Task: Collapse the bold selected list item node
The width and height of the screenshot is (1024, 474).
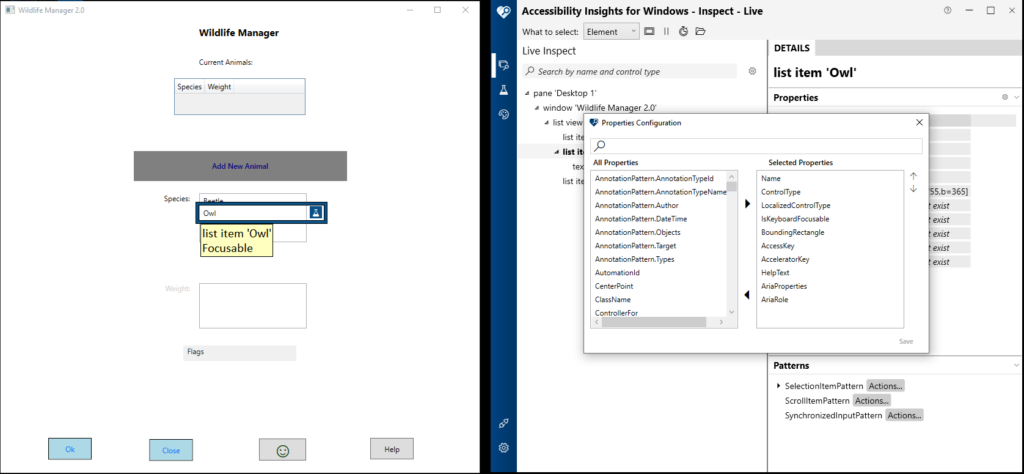Action: [556, 152]
